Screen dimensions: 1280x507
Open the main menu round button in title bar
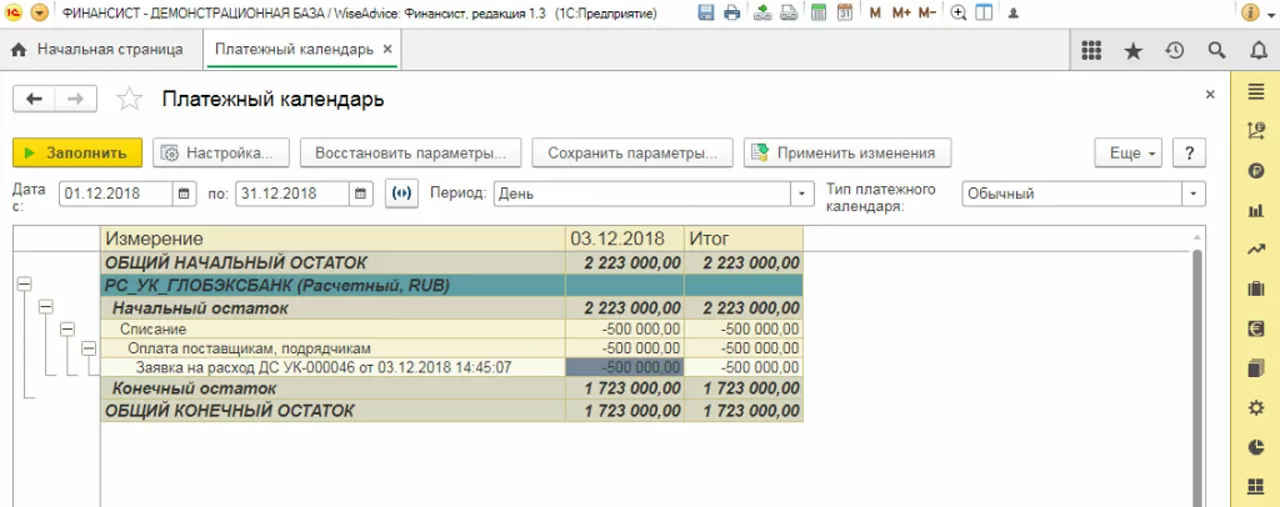(x=39, y=14)
